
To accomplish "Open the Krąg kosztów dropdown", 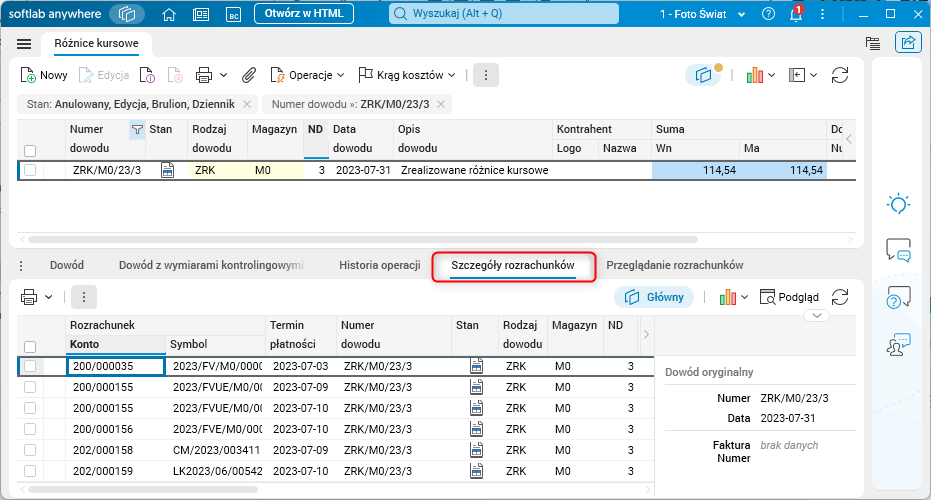I will [x=407, y=75].
